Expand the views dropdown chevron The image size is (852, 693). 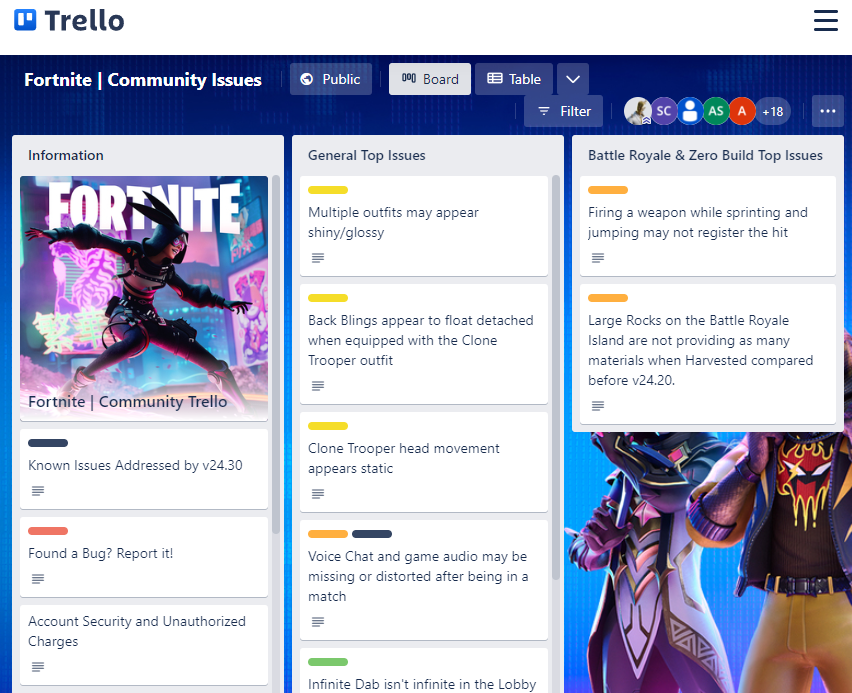click(573, 79)
